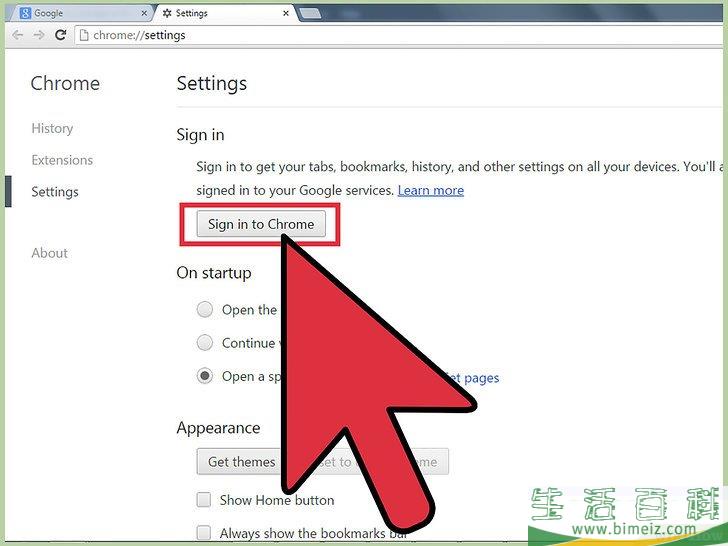Enable Show Home button checkbox
The image size is (728, 546).
[204, 500]
